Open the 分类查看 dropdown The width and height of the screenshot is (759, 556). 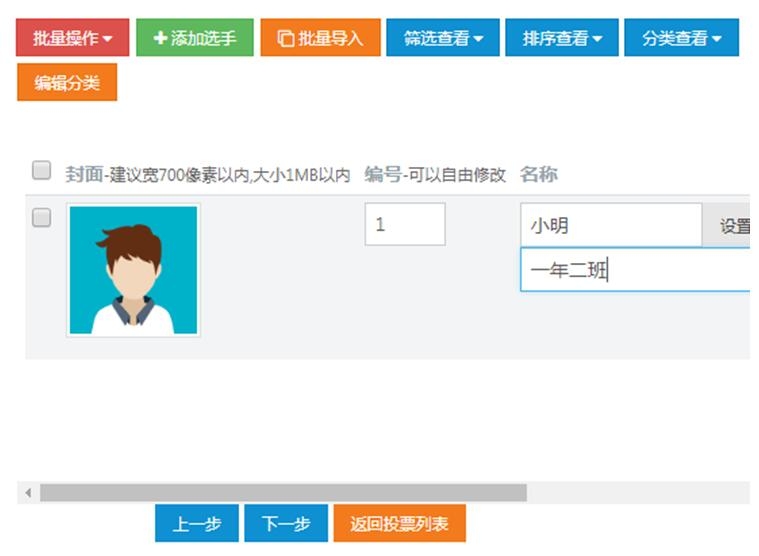681,38
